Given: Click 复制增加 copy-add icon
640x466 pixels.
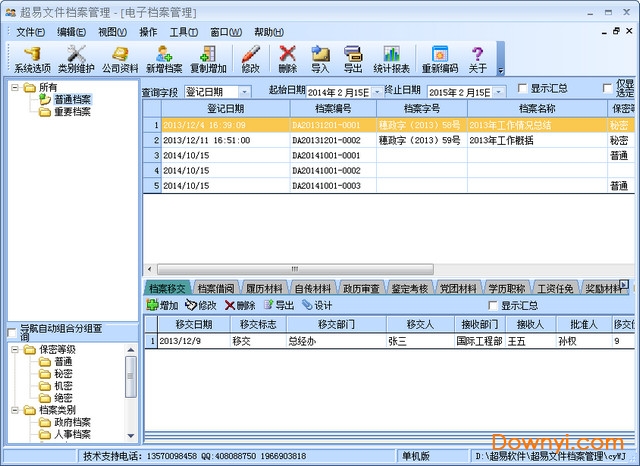Looking at the screenshot, I should 208,59.
